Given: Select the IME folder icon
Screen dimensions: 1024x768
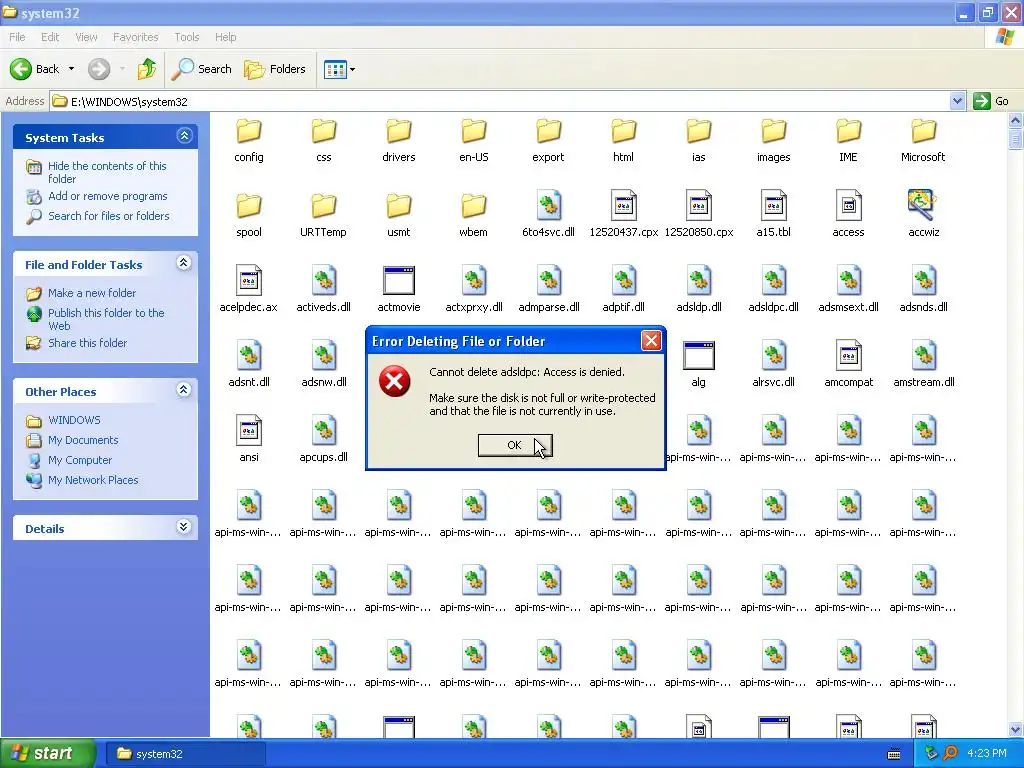Looking at the screenshot, I should [x=848, y=131].
